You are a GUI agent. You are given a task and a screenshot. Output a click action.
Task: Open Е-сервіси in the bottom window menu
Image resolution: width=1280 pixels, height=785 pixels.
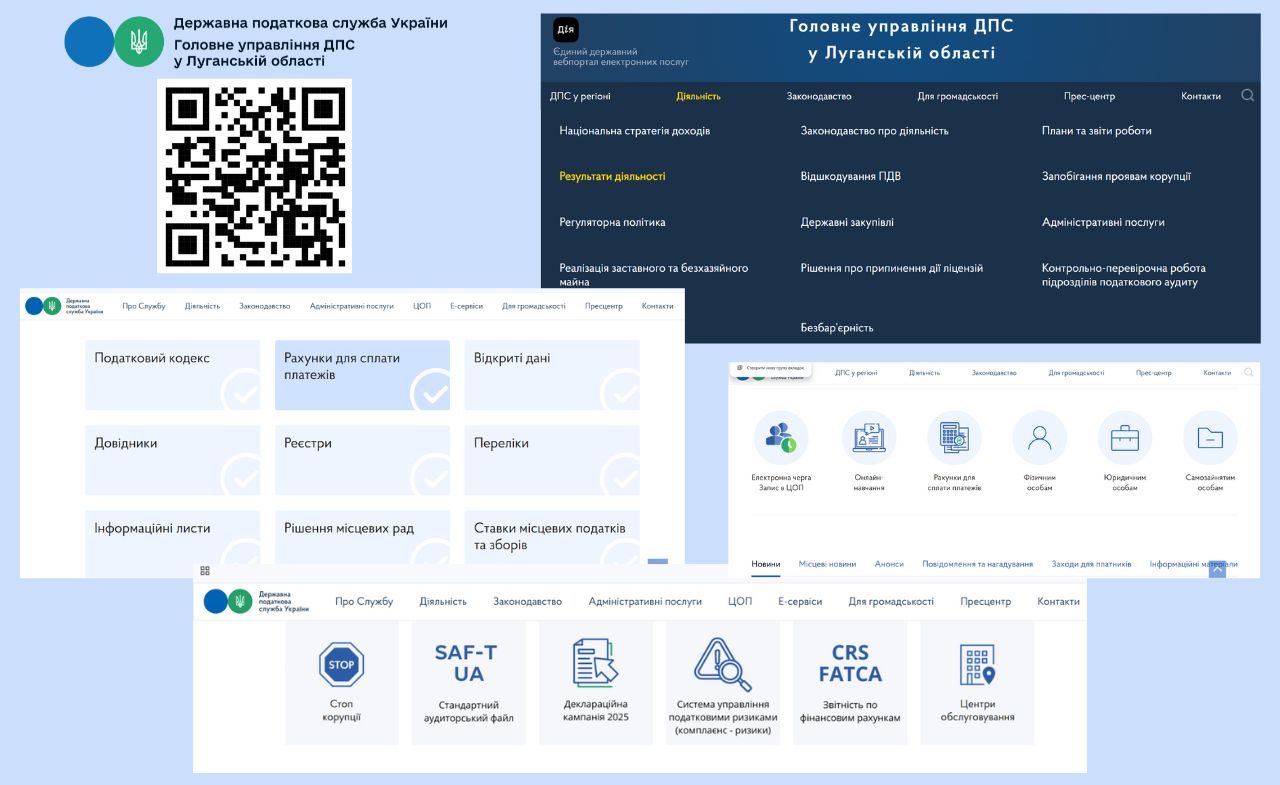click(800, 601)
